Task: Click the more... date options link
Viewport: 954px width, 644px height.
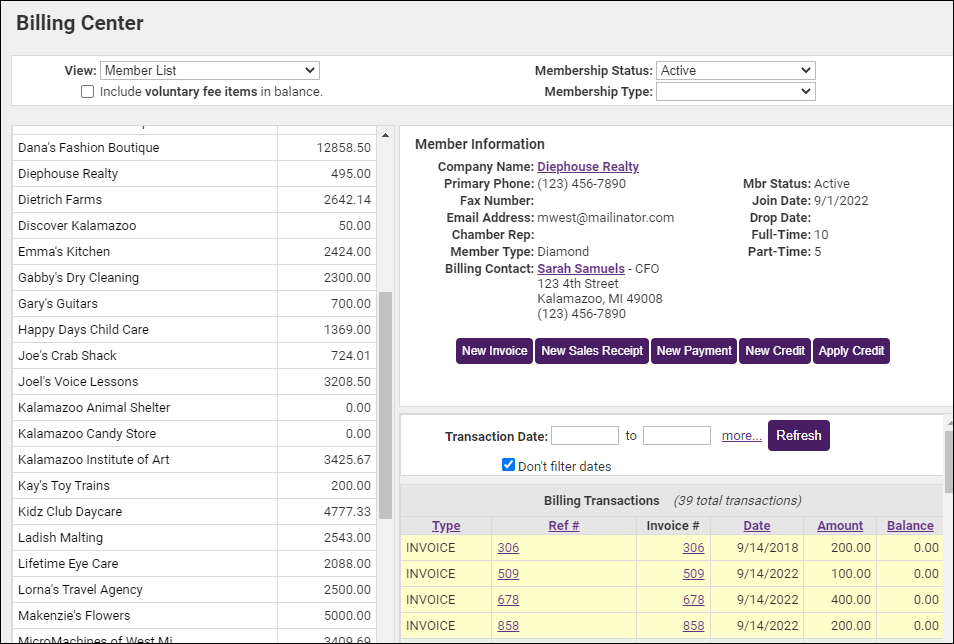Action: 741,436
